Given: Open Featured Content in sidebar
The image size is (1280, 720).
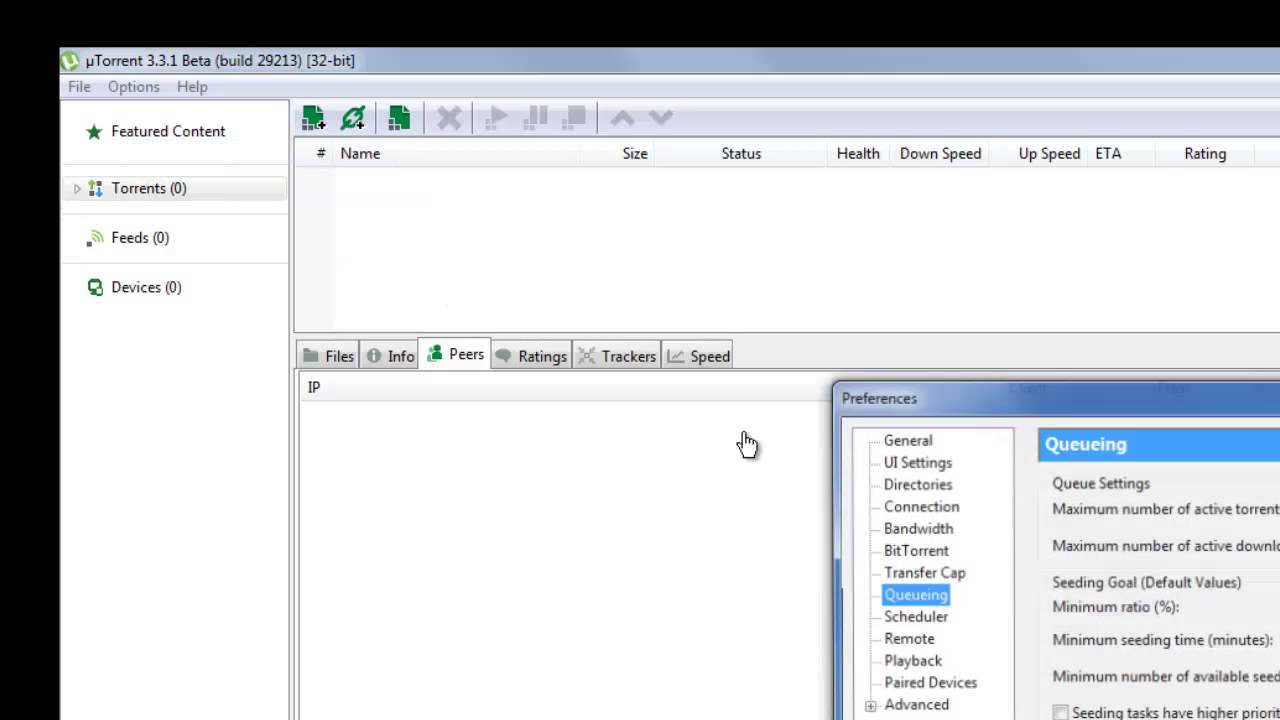Looking at the screenshot, I should point(167,131).
